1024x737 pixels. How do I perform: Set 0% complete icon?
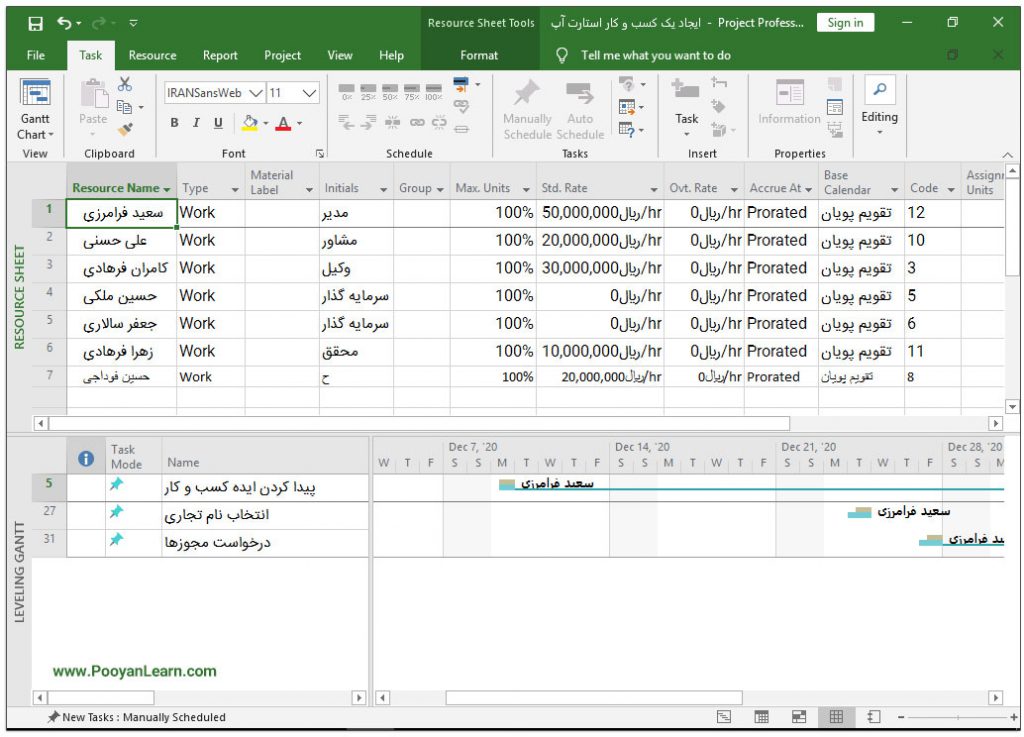tap(347, 91)
